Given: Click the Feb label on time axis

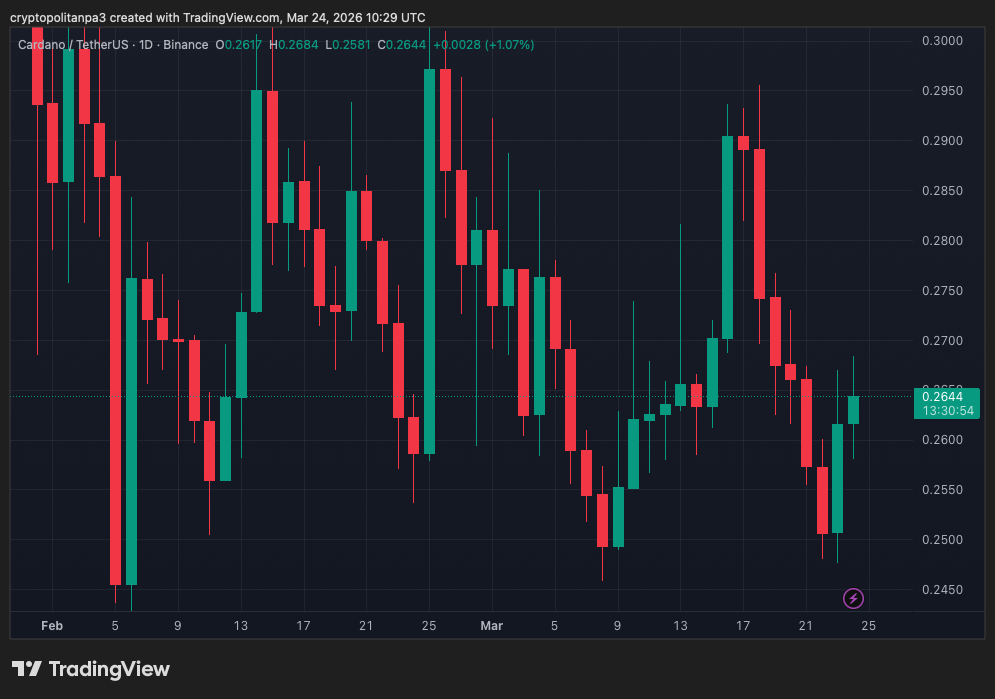Looking at the screenshot, I should [x=52, y=626].
